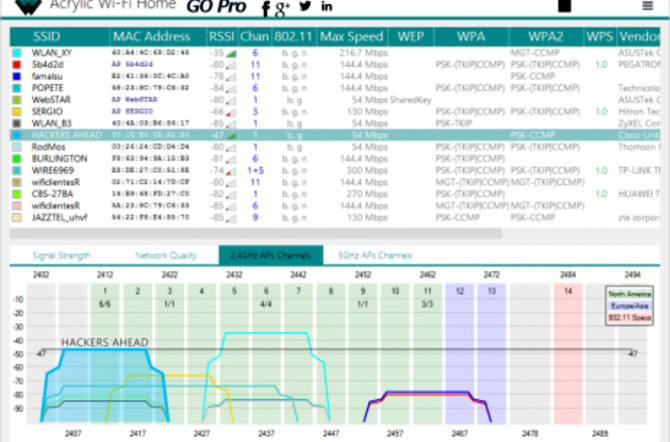
Task: Select the JAZZTEL_uhvf network name
Action: [x=59, y=218]
